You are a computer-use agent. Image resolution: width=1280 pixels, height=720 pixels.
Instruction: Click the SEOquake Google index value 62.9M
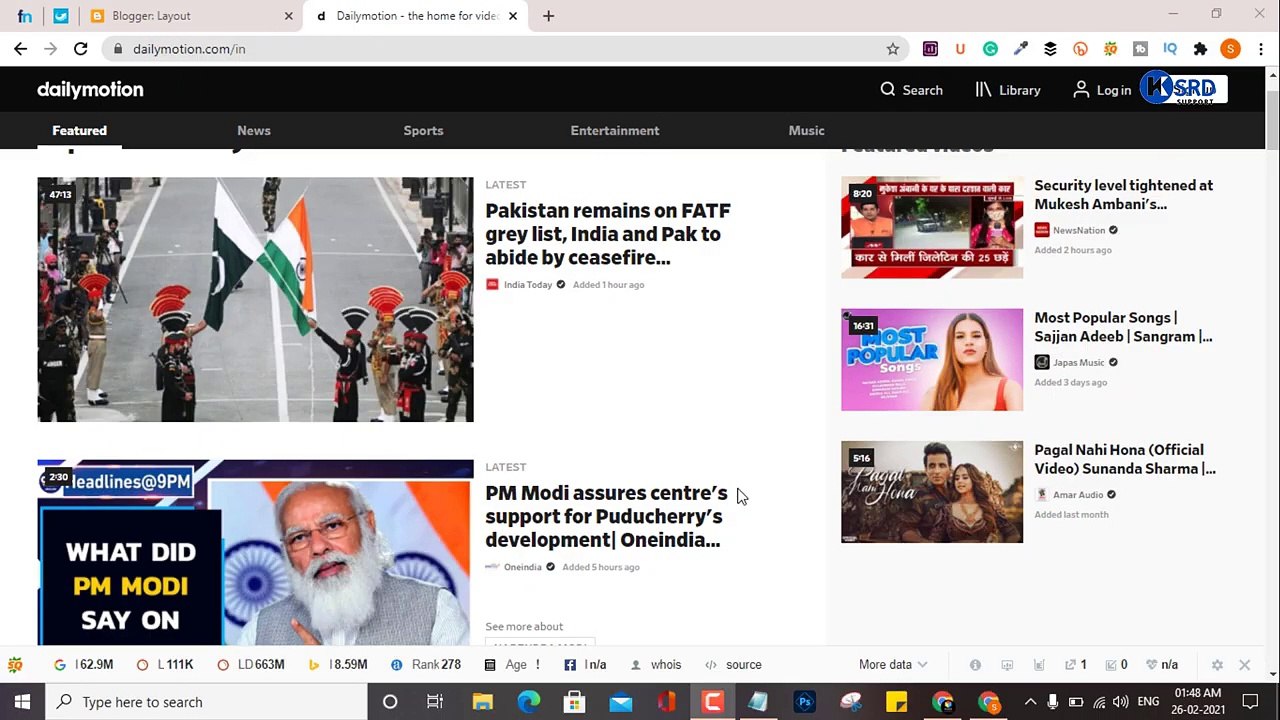coord(94,665)
